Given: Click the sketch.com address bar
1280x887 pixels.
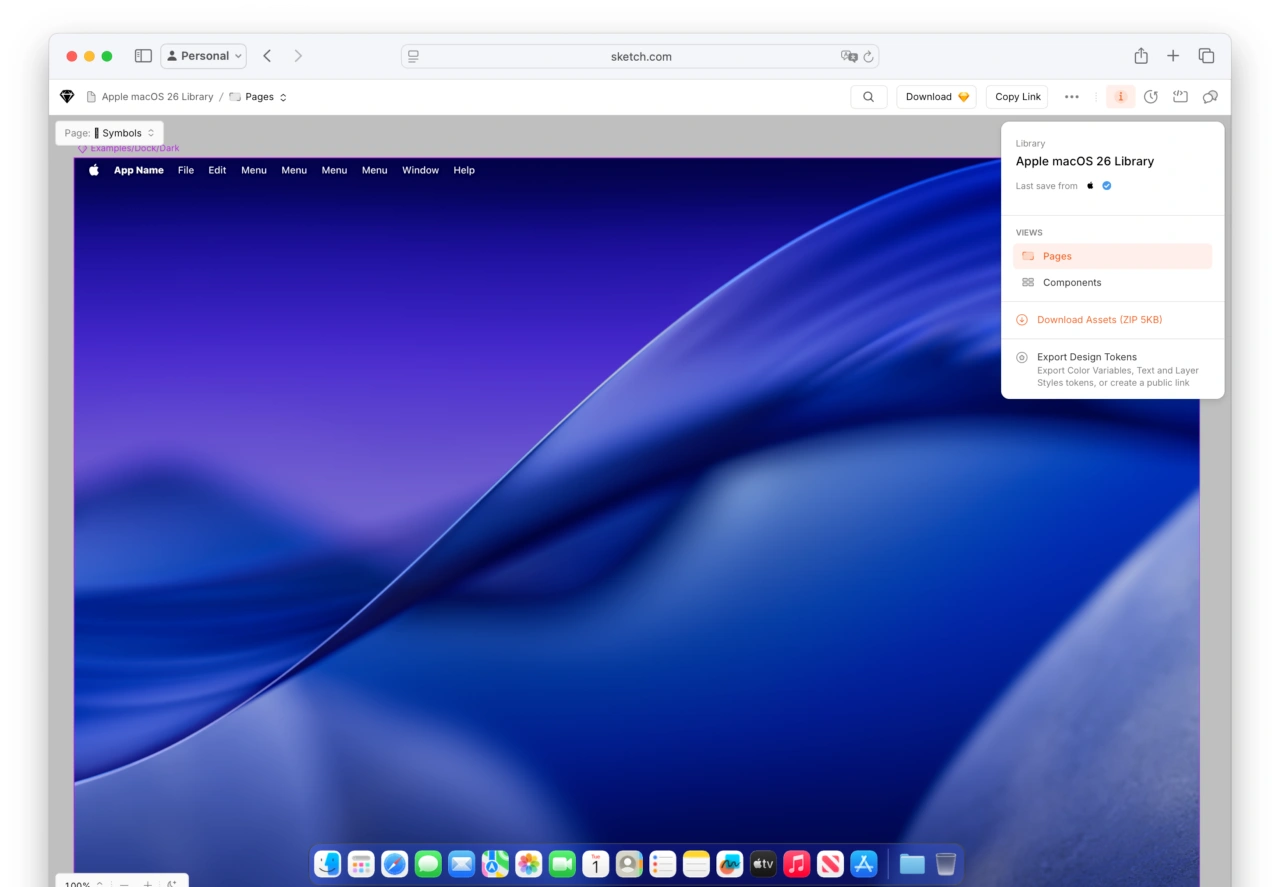Looking at the screenshot, I should point(640,57).
